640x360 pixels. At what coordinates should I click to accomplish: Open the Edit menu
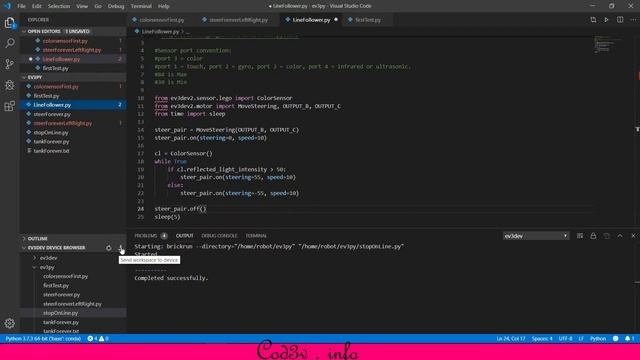point(37,6)
